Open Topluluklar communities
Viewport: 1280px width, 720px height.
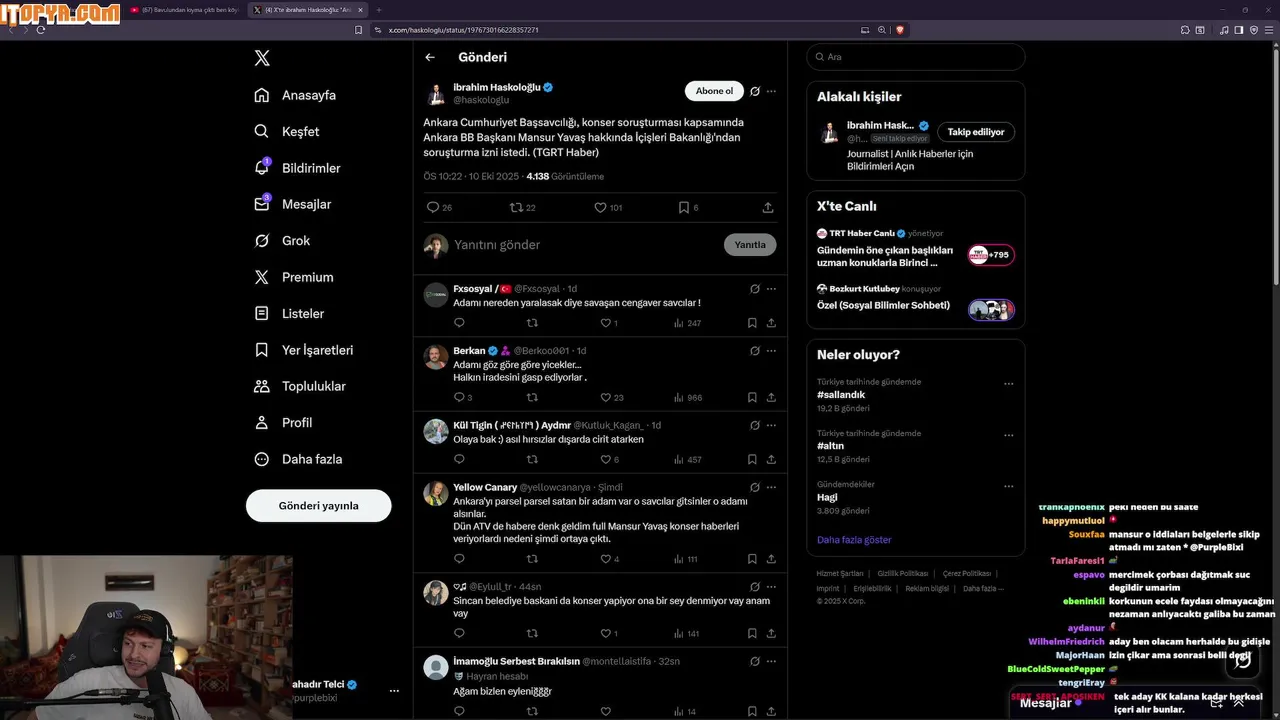pos(300,386)
